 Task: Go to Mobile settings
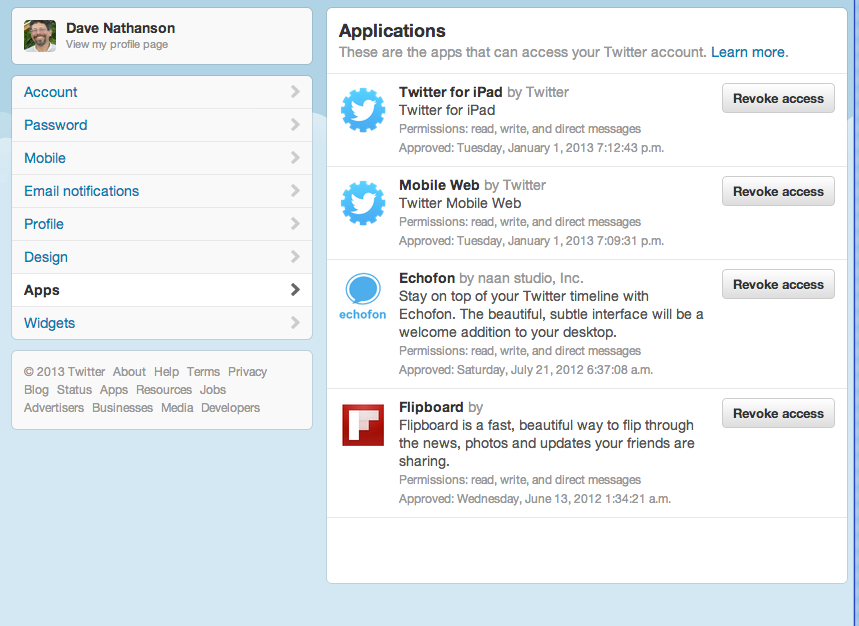pos(162,158)
